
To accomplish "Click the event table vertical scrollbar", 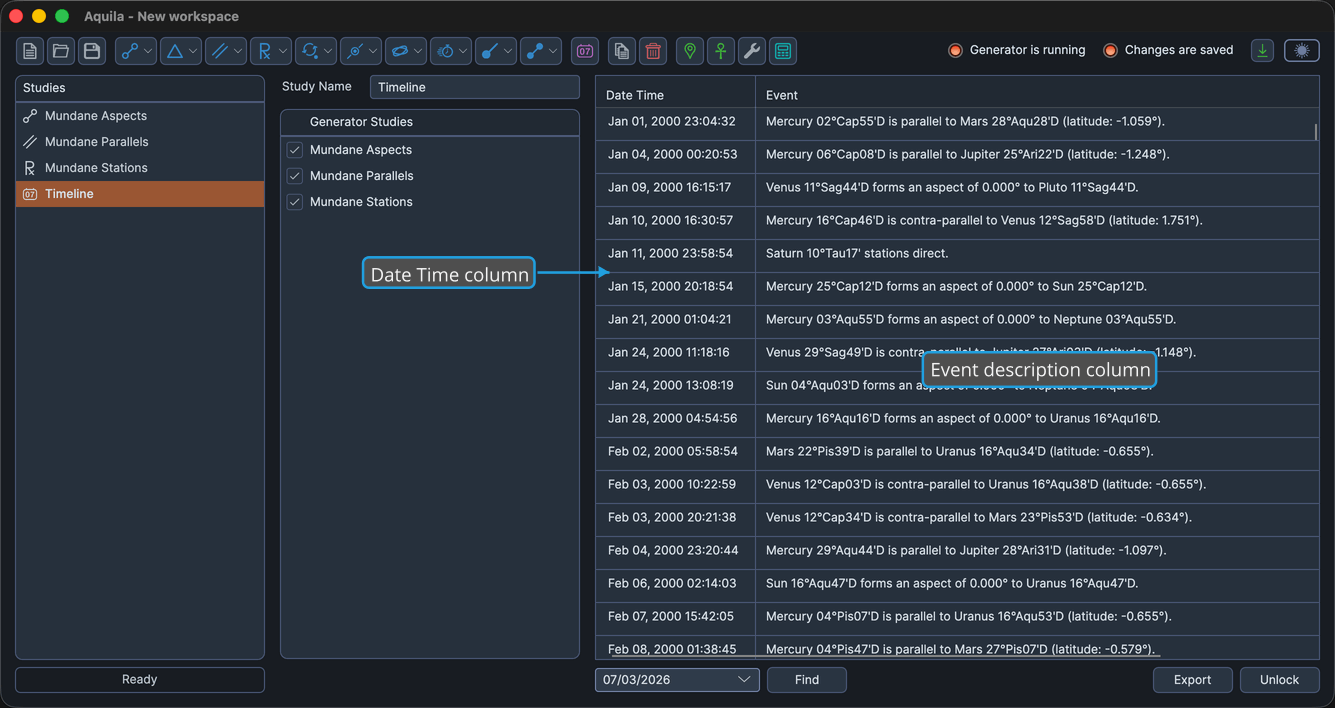I will (x=1316, y=132).
